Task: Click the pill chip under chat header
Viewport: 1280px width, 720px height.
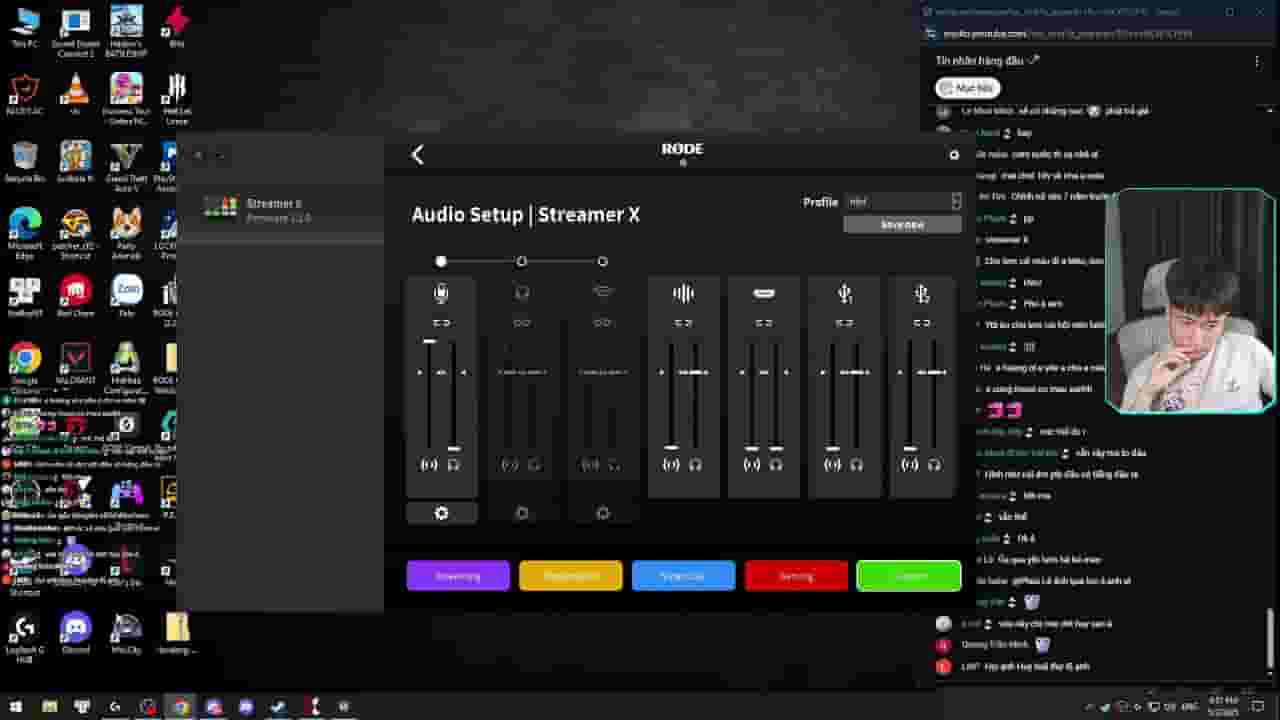Action: coord(968,88)
